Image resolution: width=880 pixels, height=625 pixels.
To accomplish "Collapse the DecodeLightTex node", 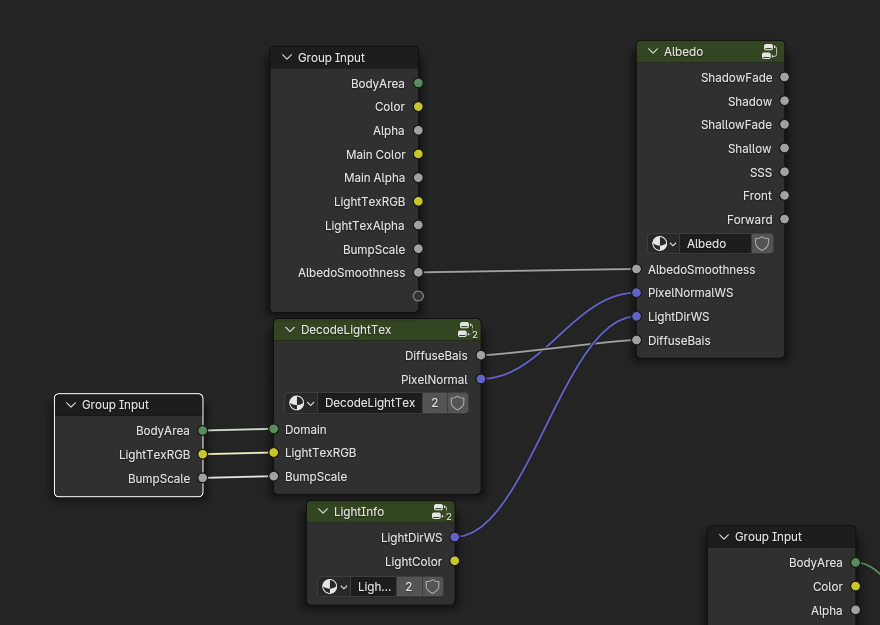I will coord(289,330).
